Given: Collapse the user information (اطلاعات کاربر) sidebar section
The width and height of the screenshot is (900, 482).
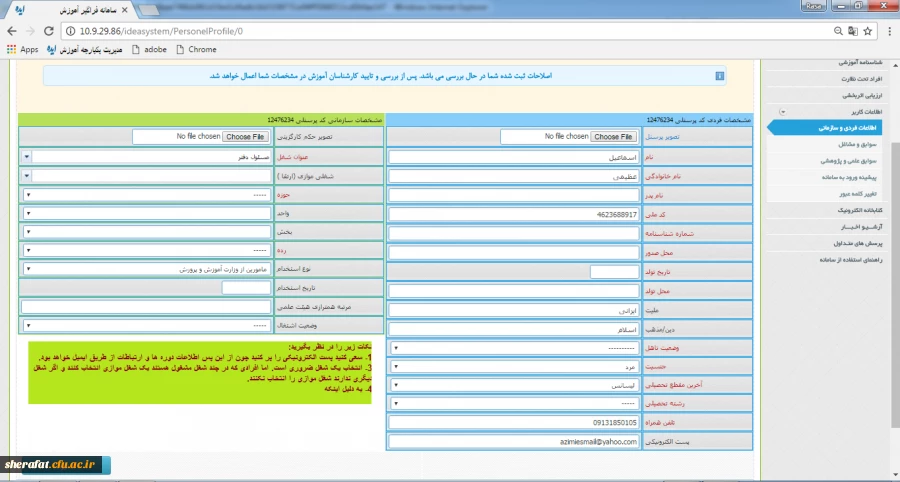Looking at the screenshot, I should coord(783,112).
